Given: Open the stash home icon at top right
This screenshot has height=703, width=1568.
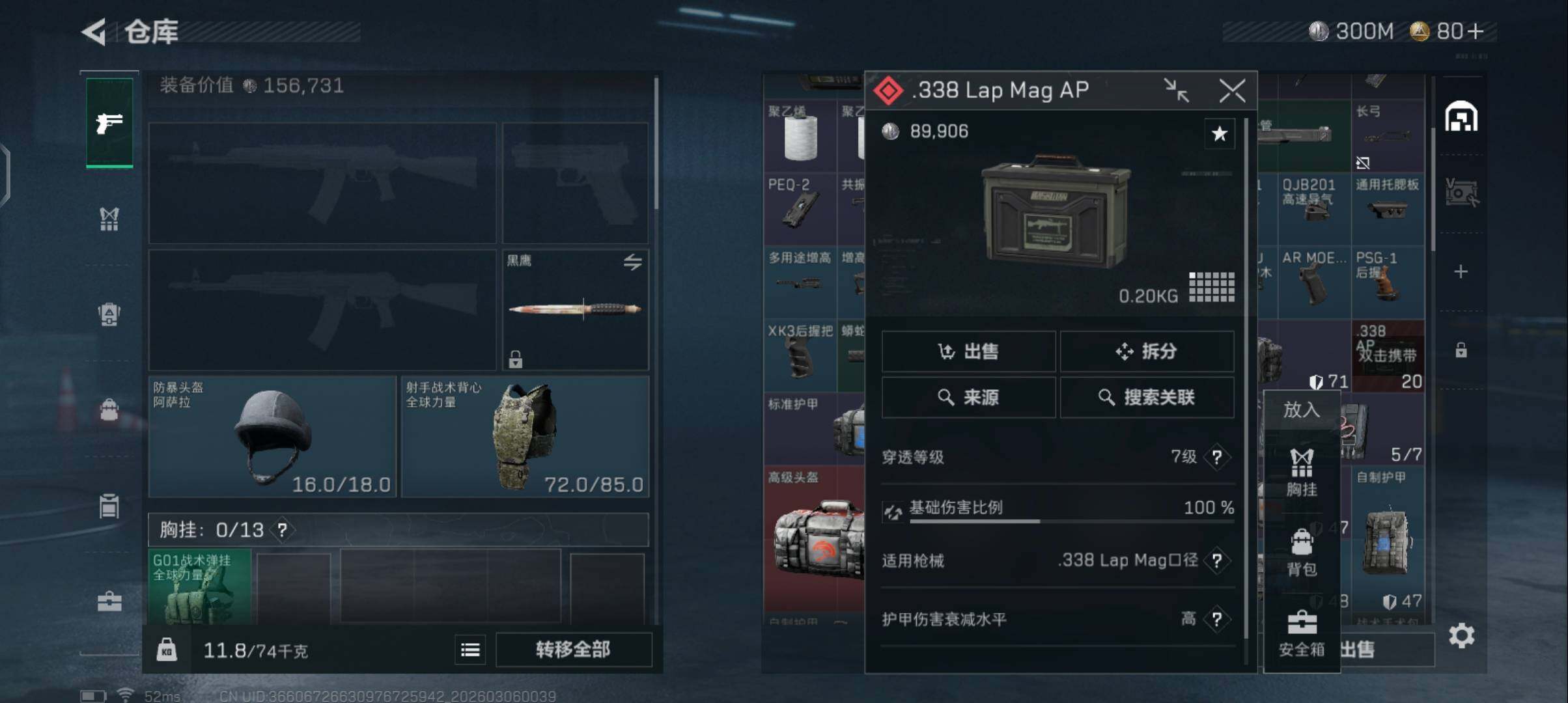Looking at the screenshot, I should (1461, 117).
